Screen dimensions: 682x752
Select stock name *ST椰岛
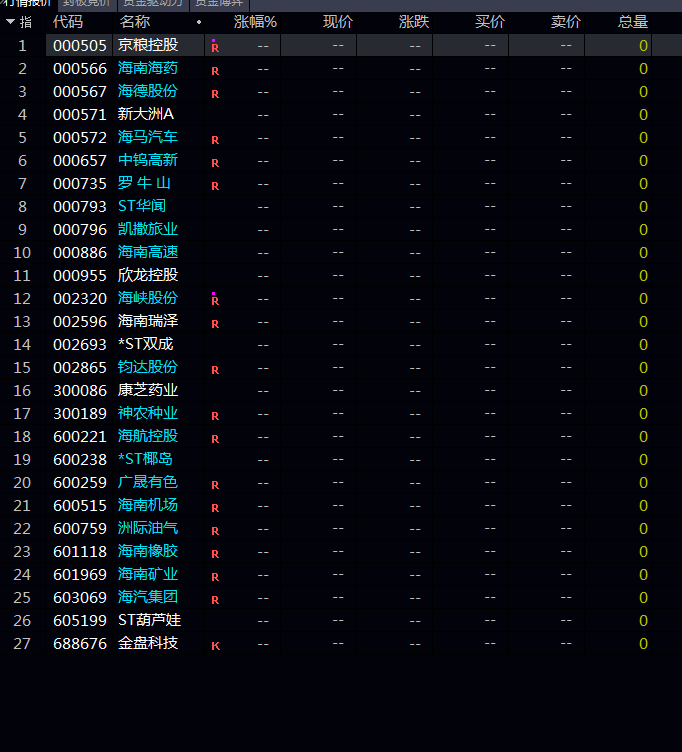tap(145, 459)
